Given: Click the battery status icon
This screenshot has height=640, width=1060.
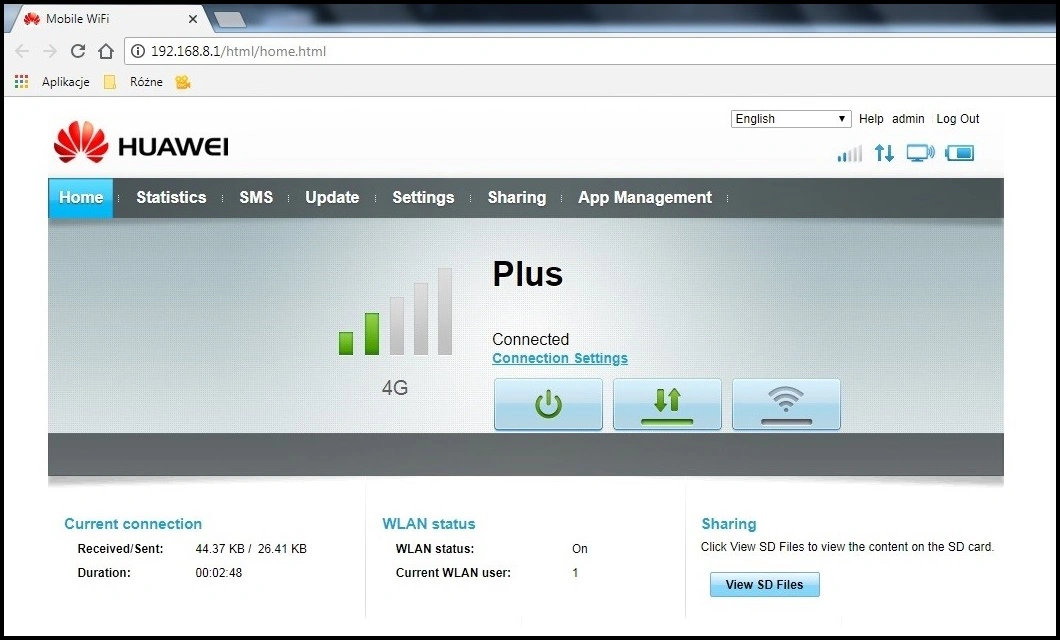Looking at the screenshot, I should (x=959, y=153).
